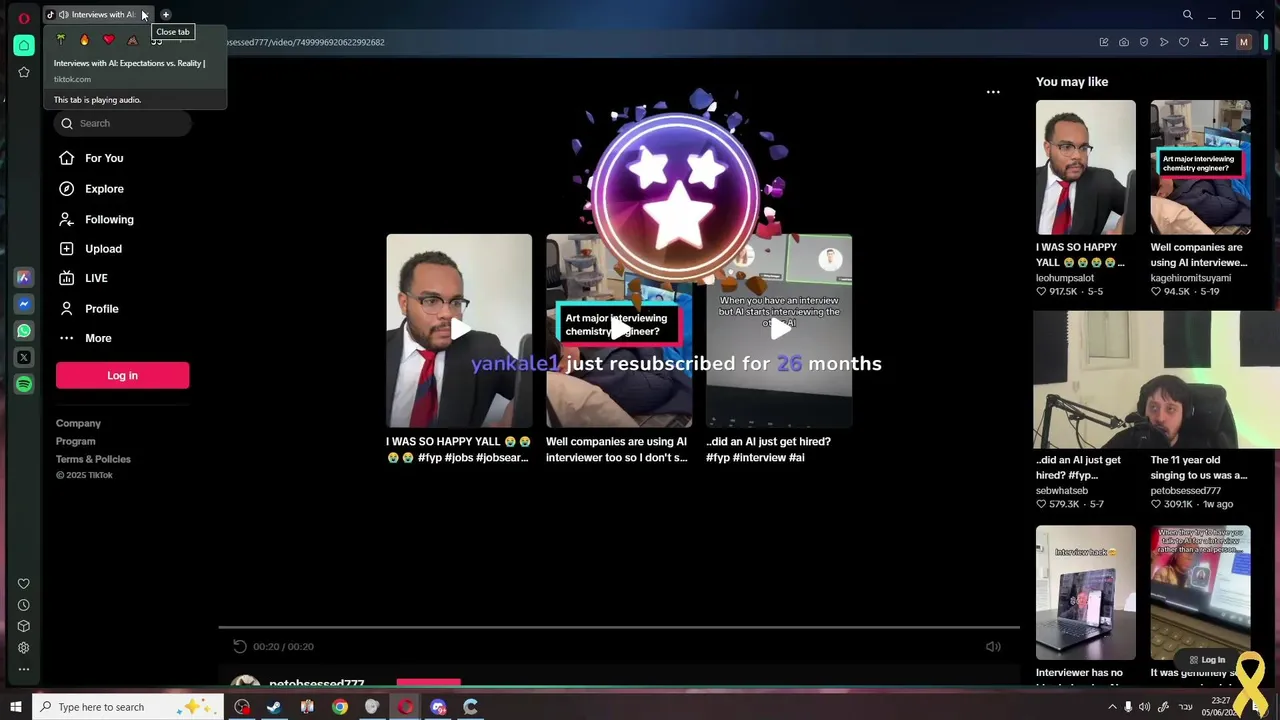Open kagehiromitsuyami profile link
Image resolution: width=1280 pixels, height=720 pixels.
point(1191,277)
